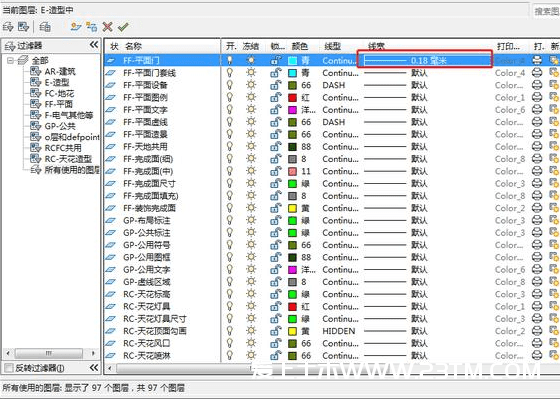Click the New Property Filter toolbar icon
The height and width of the screenshot is (399, 560).
tap(8, 26)
